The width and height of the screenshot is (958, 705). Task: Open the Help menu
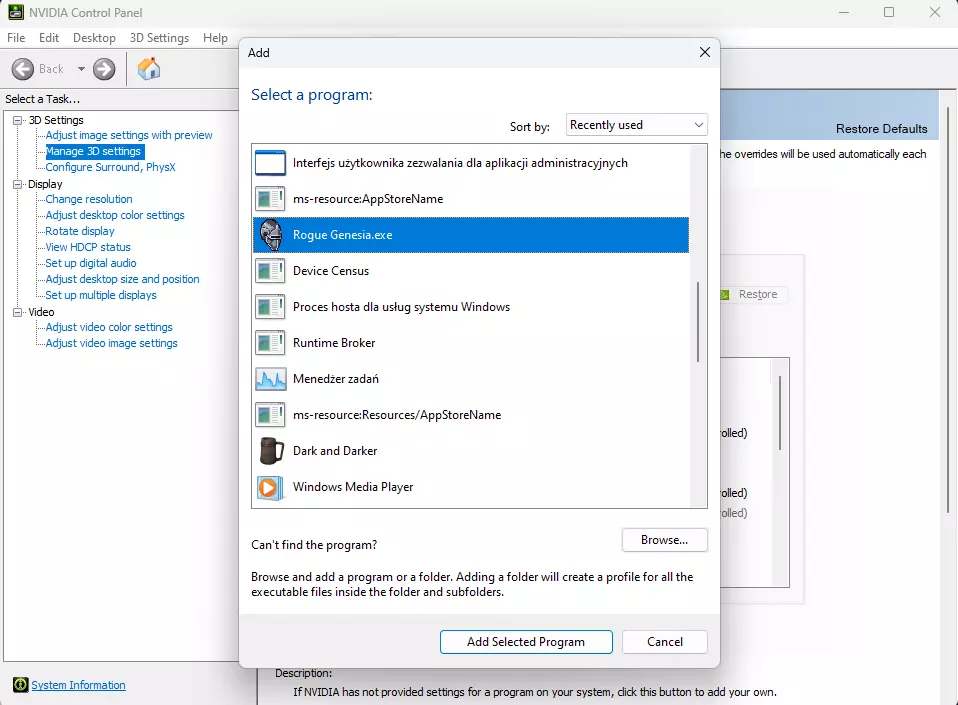(x=215, y=38)
